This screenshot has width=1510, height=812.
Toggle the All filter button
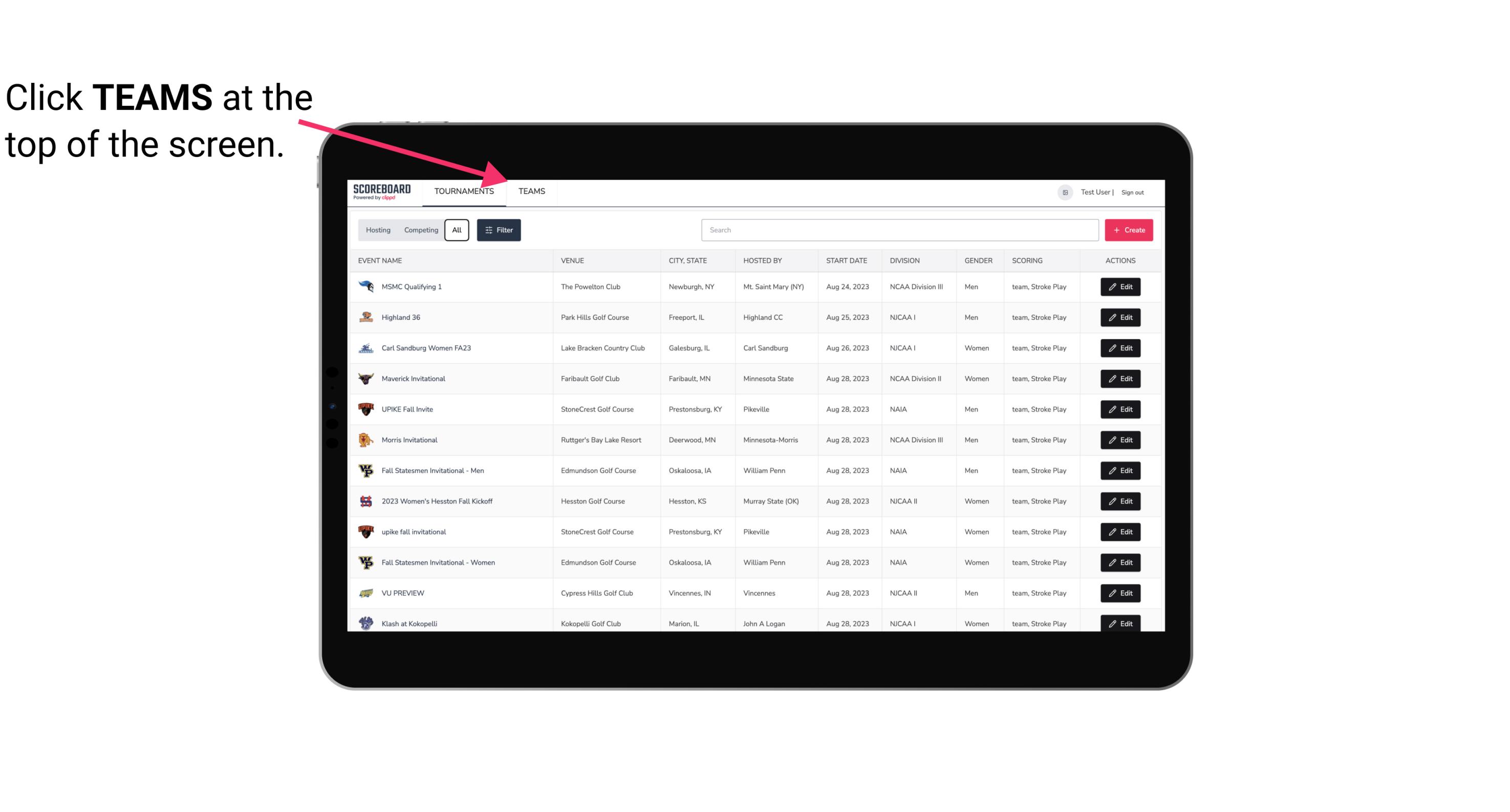pos(457,230)
